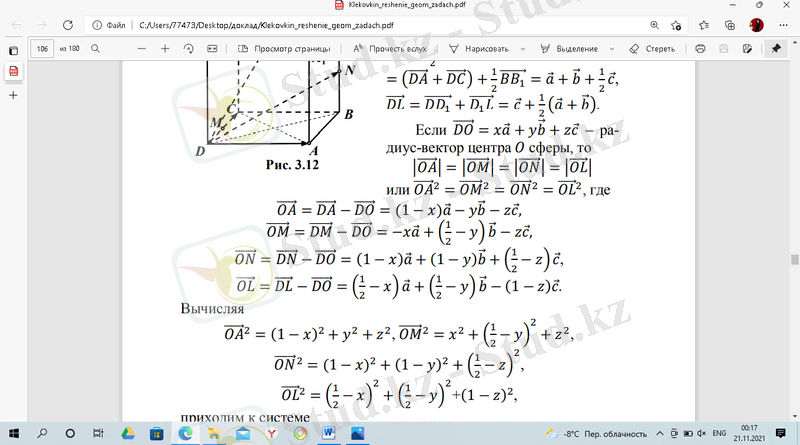Open the Favorites list icon
This screenshot has height=445, width=800.
(x=704, y=25)
